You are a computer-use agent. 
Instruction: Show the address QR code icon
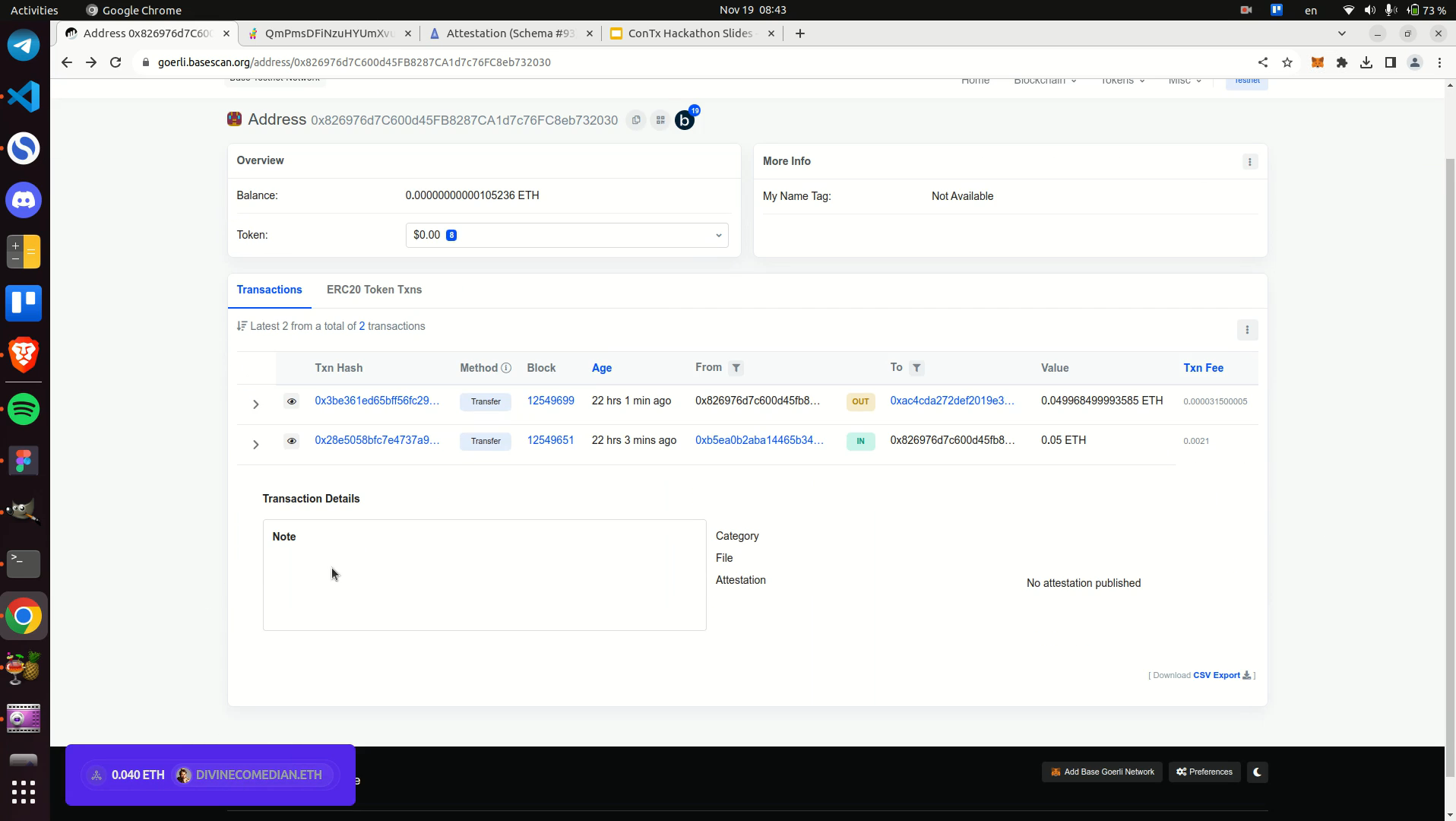(660, 120)
